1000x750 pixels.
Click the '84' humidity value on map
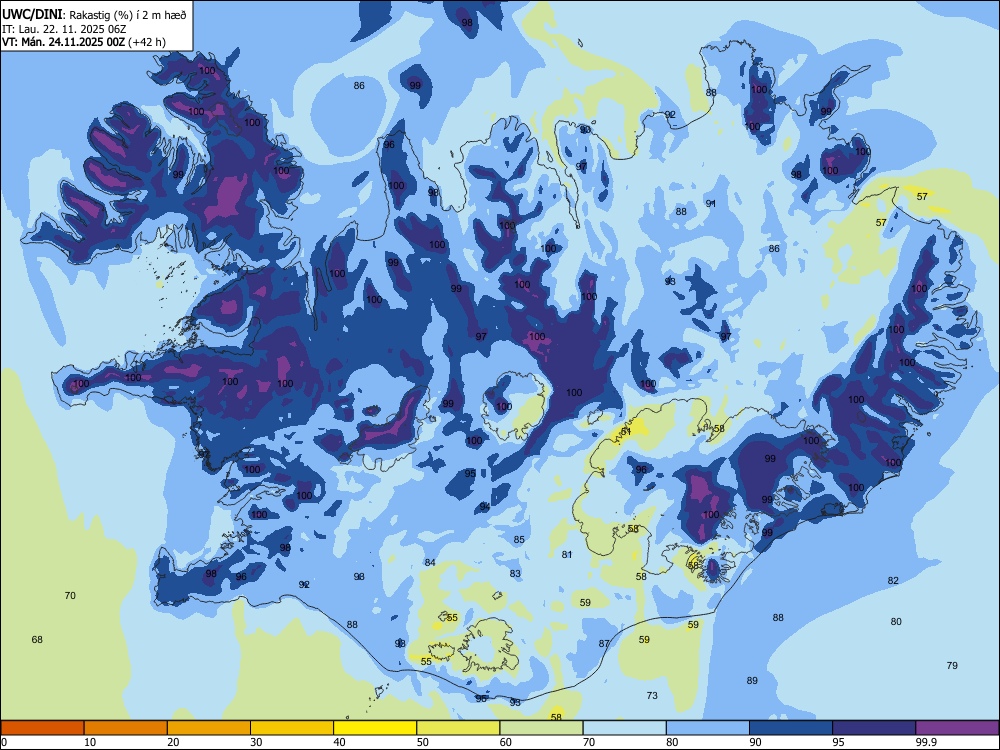tap(430, 562)
